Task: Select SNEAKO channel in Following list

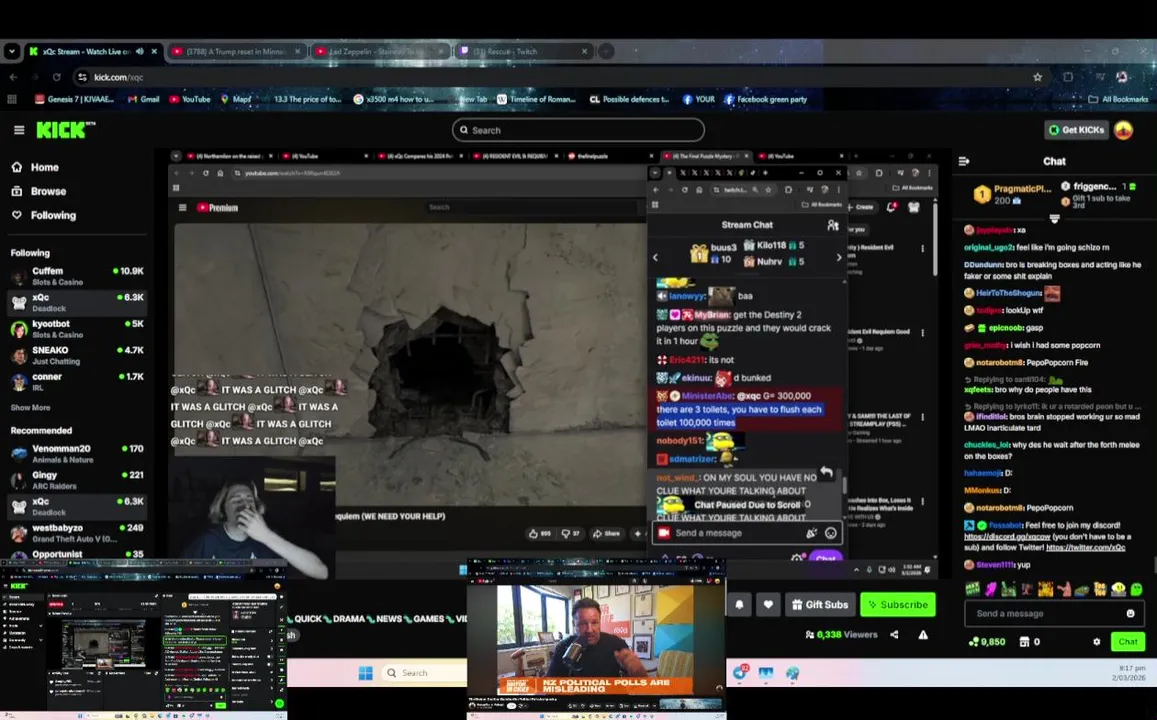Action: (77, 356)
